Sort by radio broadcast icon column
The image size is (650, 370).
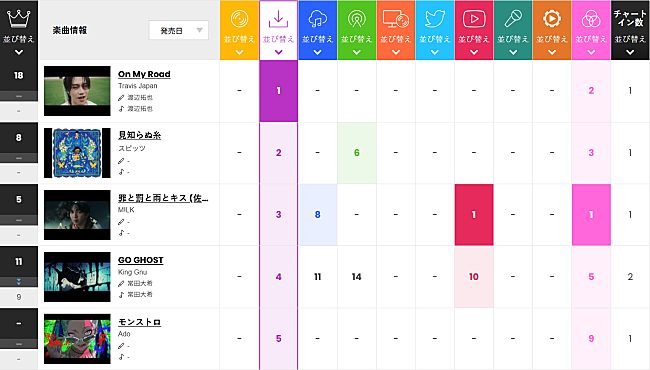click(x=357, y=30)
